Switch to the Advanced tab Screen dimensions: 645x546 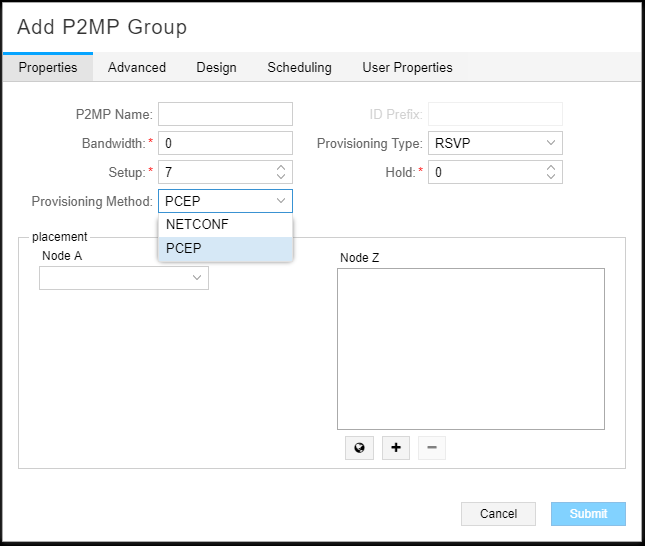pyautogui.click(x=137, y=67)
